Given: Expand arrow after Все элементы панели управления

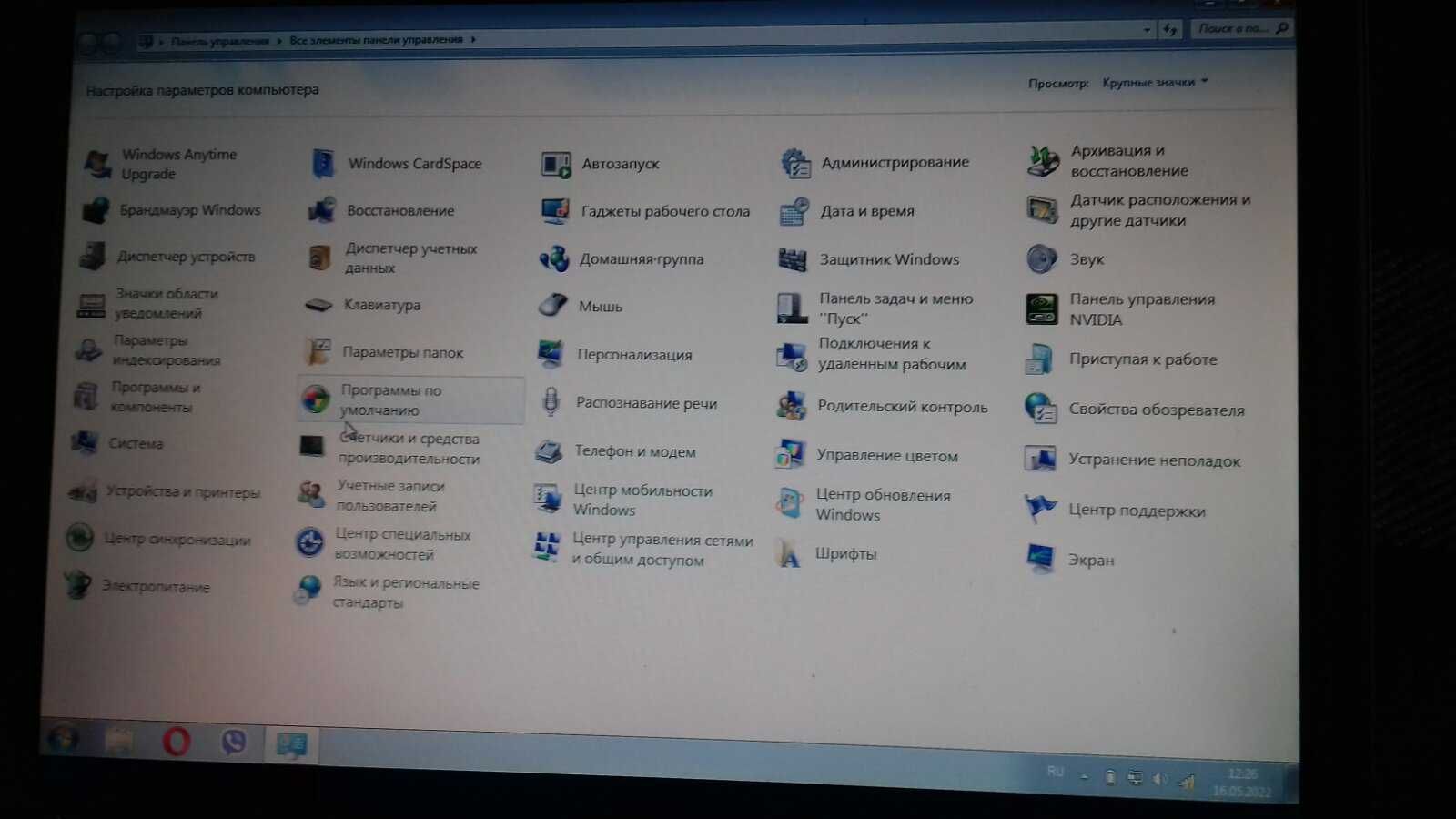Looking at the screenshot, I should [473, 39].
